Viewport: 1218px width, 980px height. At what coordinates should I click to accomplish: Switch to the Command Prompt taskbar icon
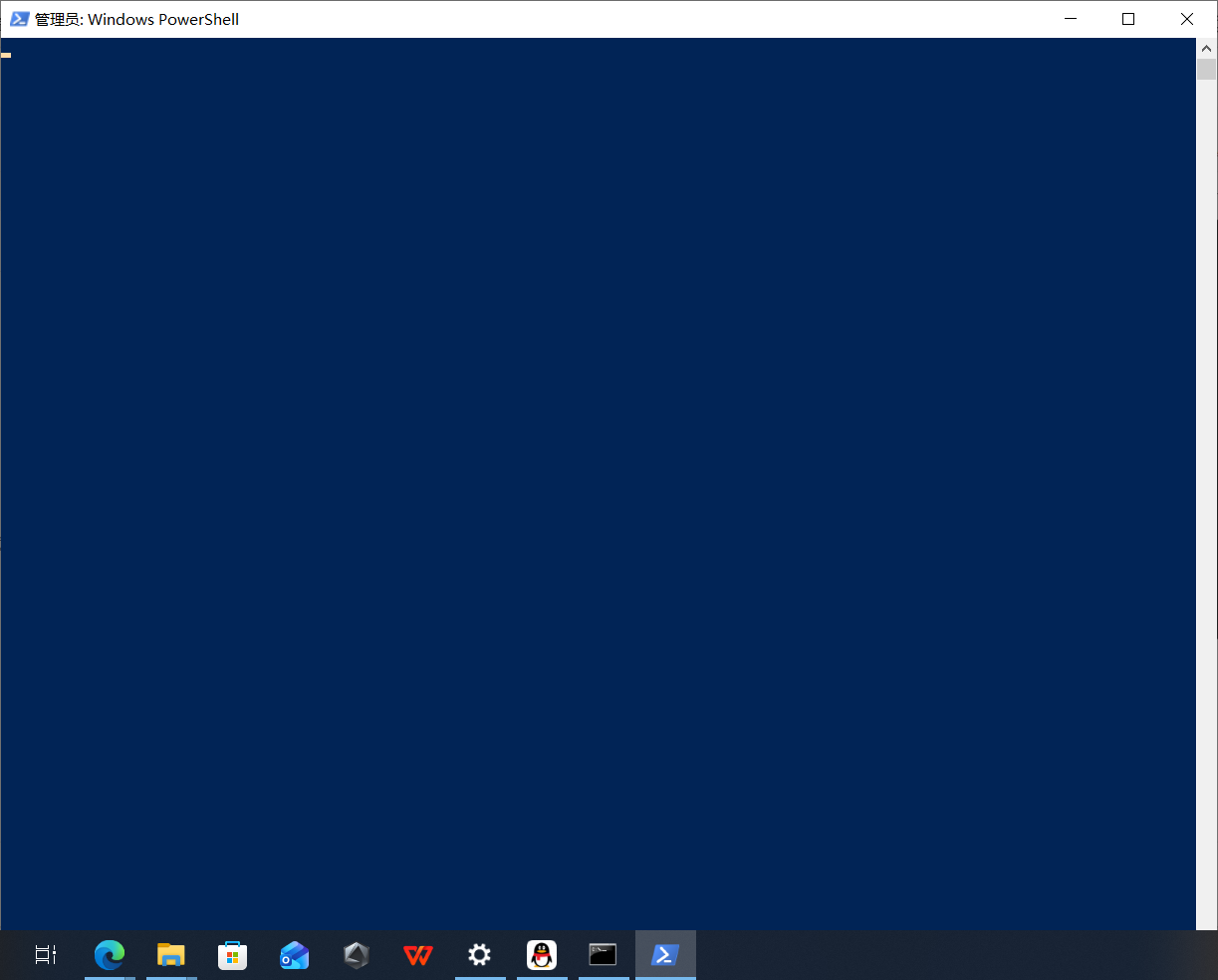[604, 955]
